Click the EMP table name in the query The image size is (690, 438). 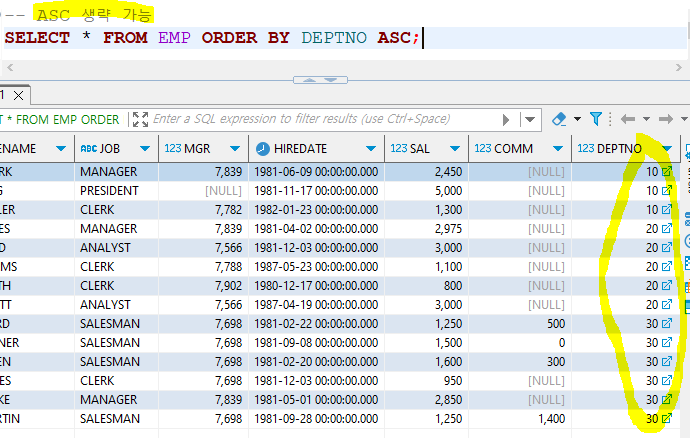point(174,38)
